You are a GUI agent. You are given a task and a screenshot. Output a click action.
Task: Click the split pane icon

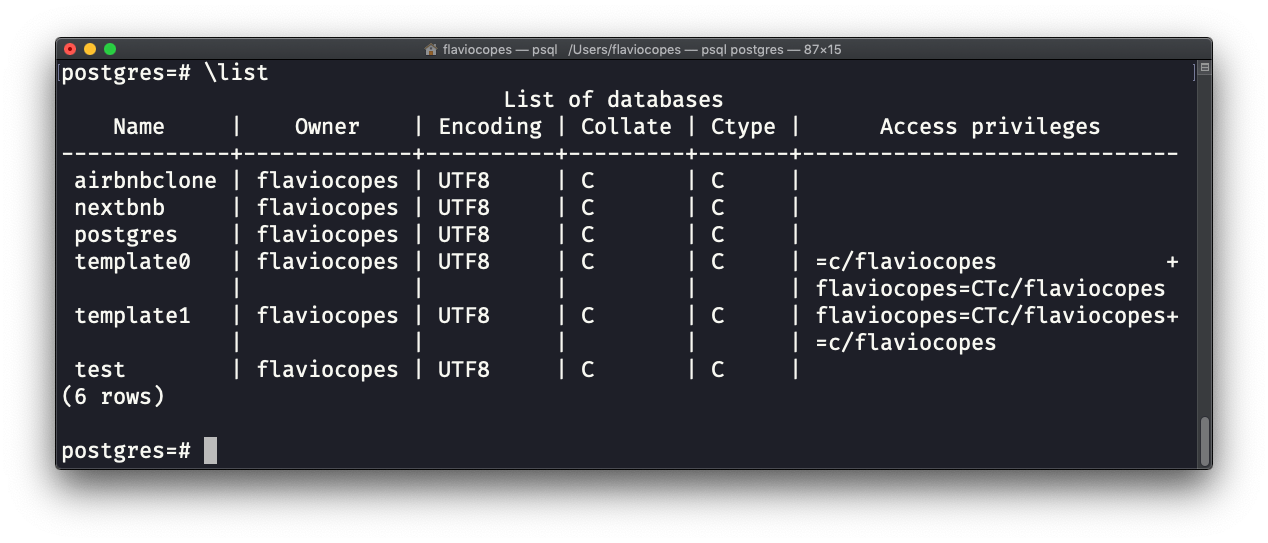tap(1204, 69)
